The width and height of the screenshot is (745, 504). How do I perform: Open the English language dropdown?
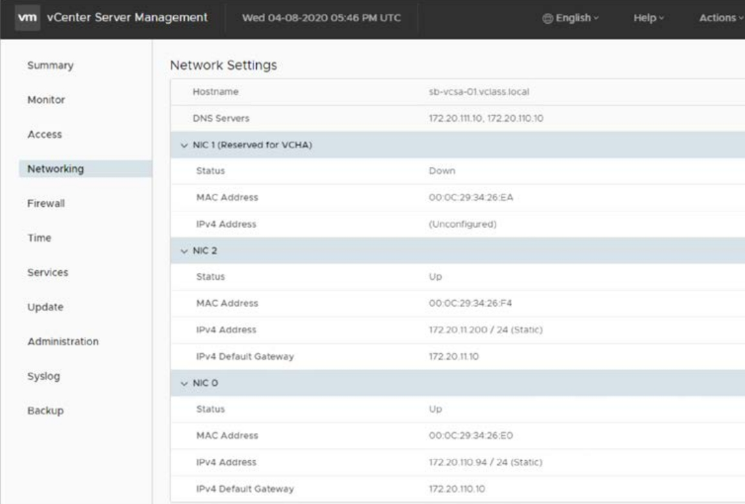pyautogui.click(x=571, y=18)
